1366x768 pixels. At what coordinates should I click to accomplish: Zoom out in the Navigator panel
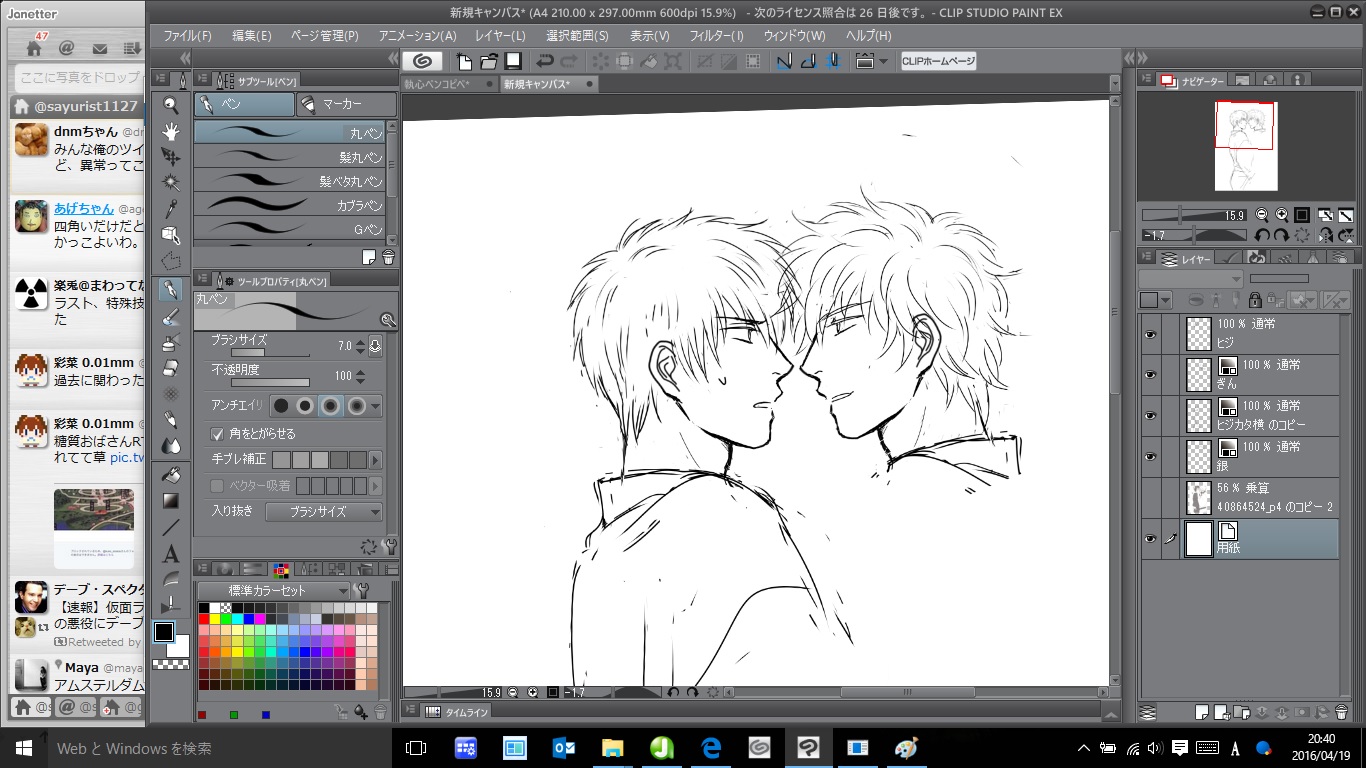[x=1262, y=215]
